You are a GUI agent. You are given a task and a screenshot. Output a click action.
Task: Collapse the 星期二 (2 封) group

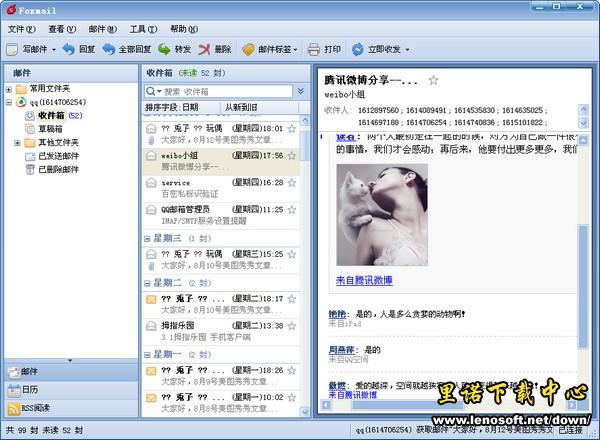tap(147, 284)
